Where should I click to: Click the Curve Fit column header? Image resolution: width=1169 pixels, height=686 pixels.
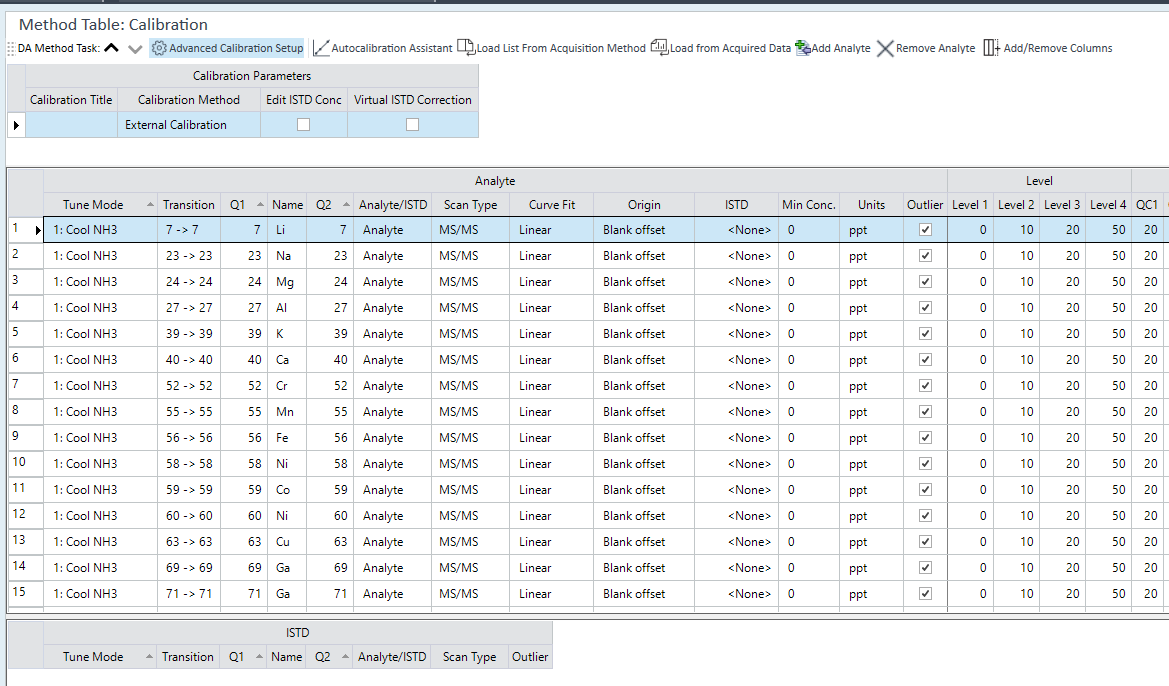point(552,204)
